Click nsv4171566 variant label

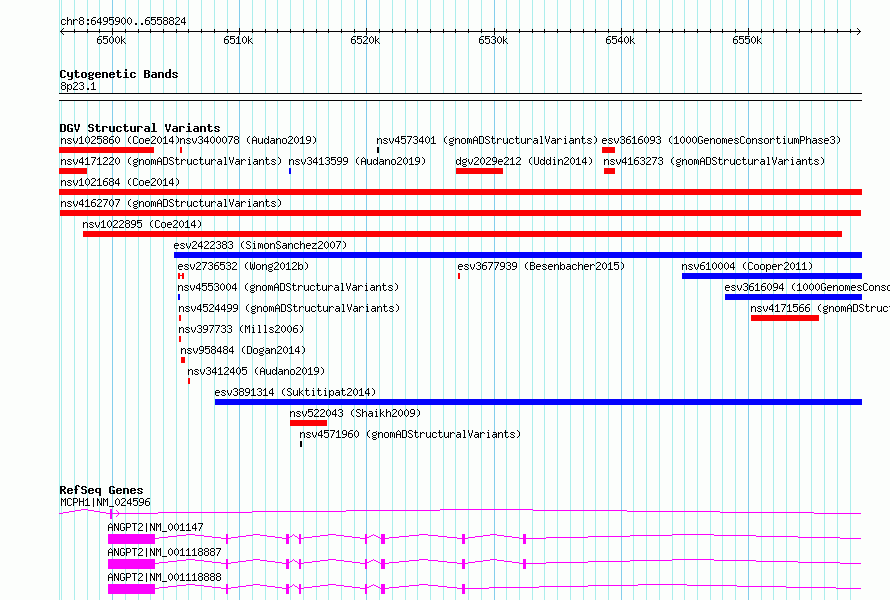tap(820, 308)
